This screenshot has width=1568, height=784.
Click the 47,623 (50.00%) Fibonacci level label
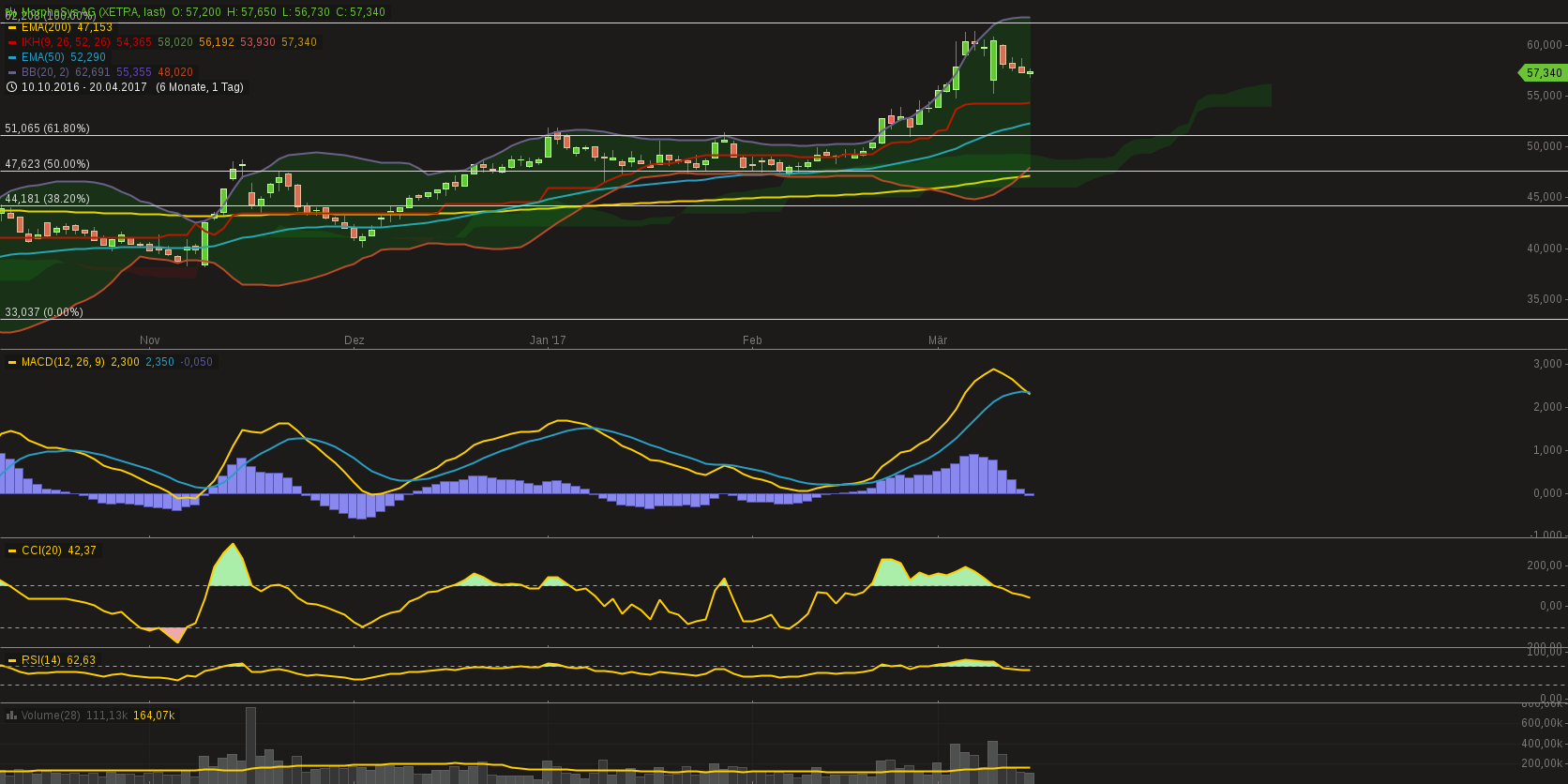tap(48, 164)
